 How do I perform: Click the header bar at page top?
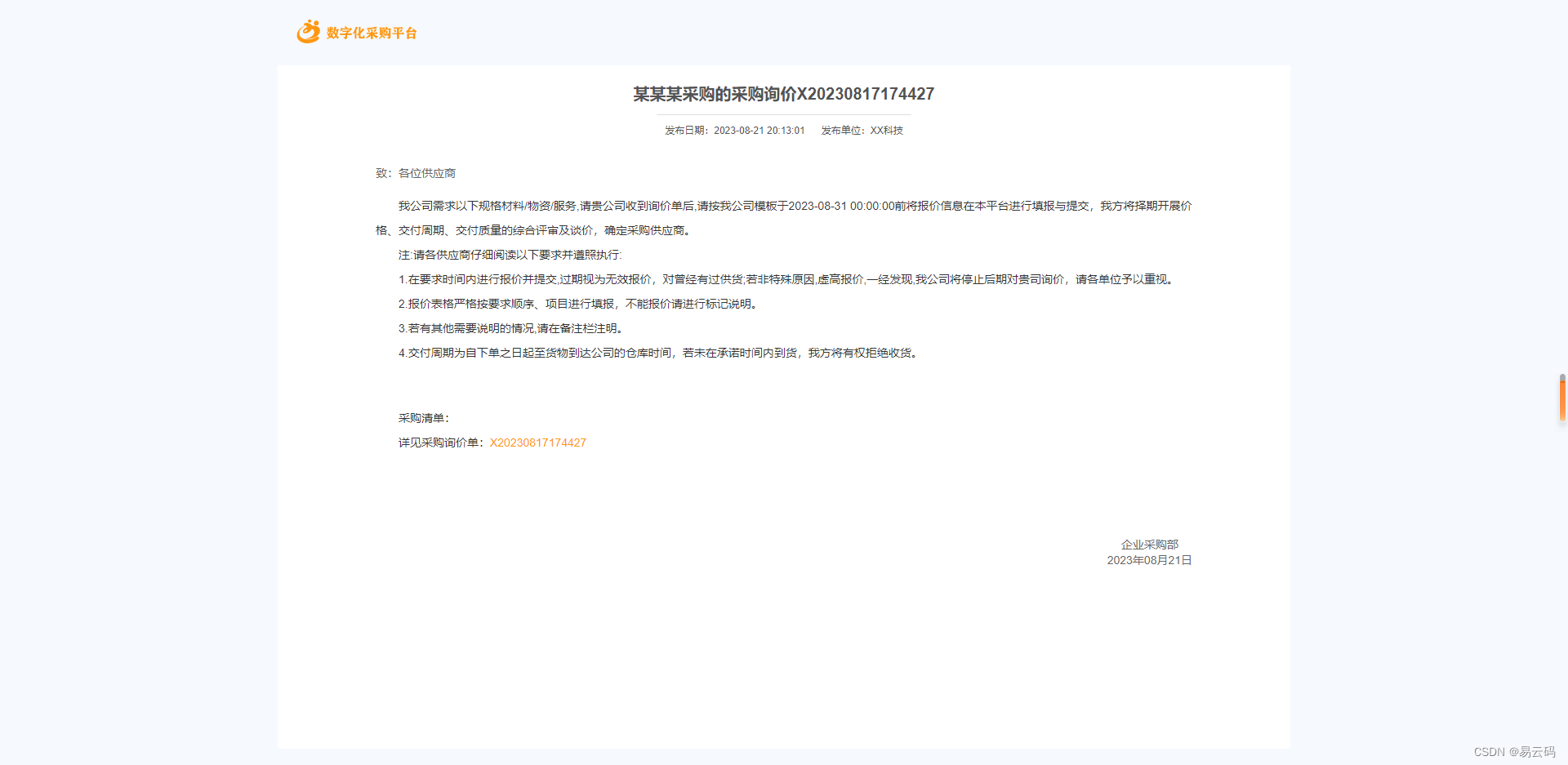click(x=784, y=33)
